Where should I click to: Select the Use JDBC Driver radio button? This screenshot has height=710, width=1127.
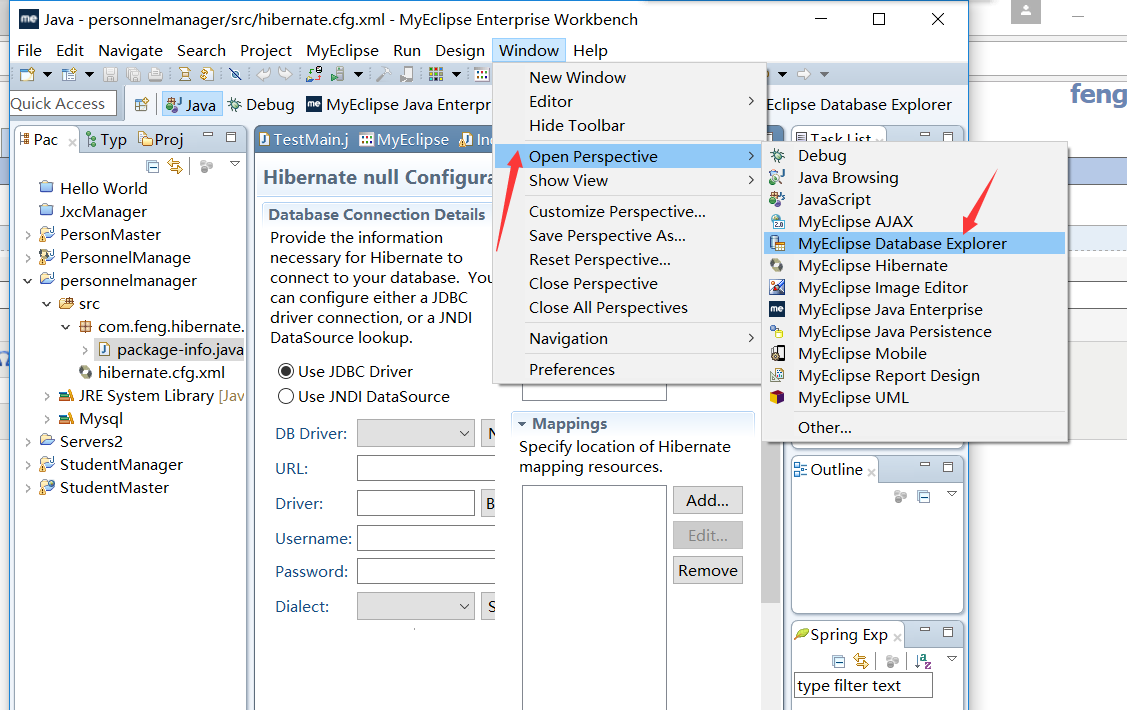tap(286, 372)
